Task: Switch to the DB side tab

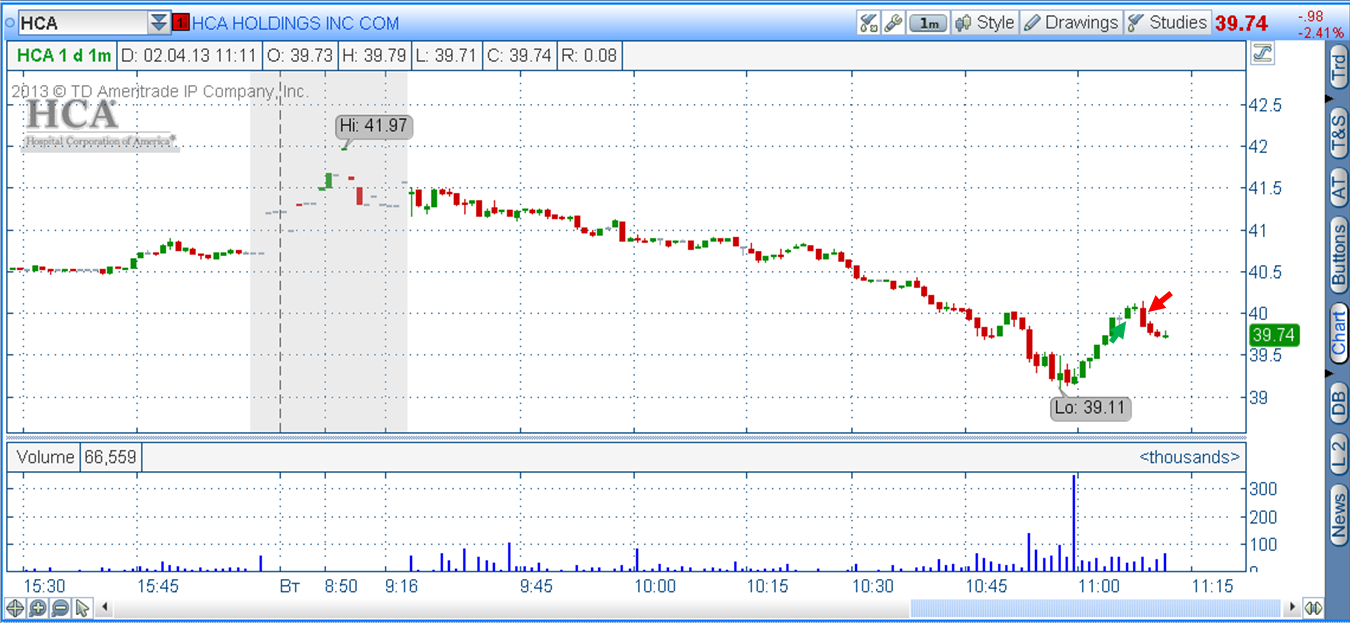Action: click(x=1337, y=403)
